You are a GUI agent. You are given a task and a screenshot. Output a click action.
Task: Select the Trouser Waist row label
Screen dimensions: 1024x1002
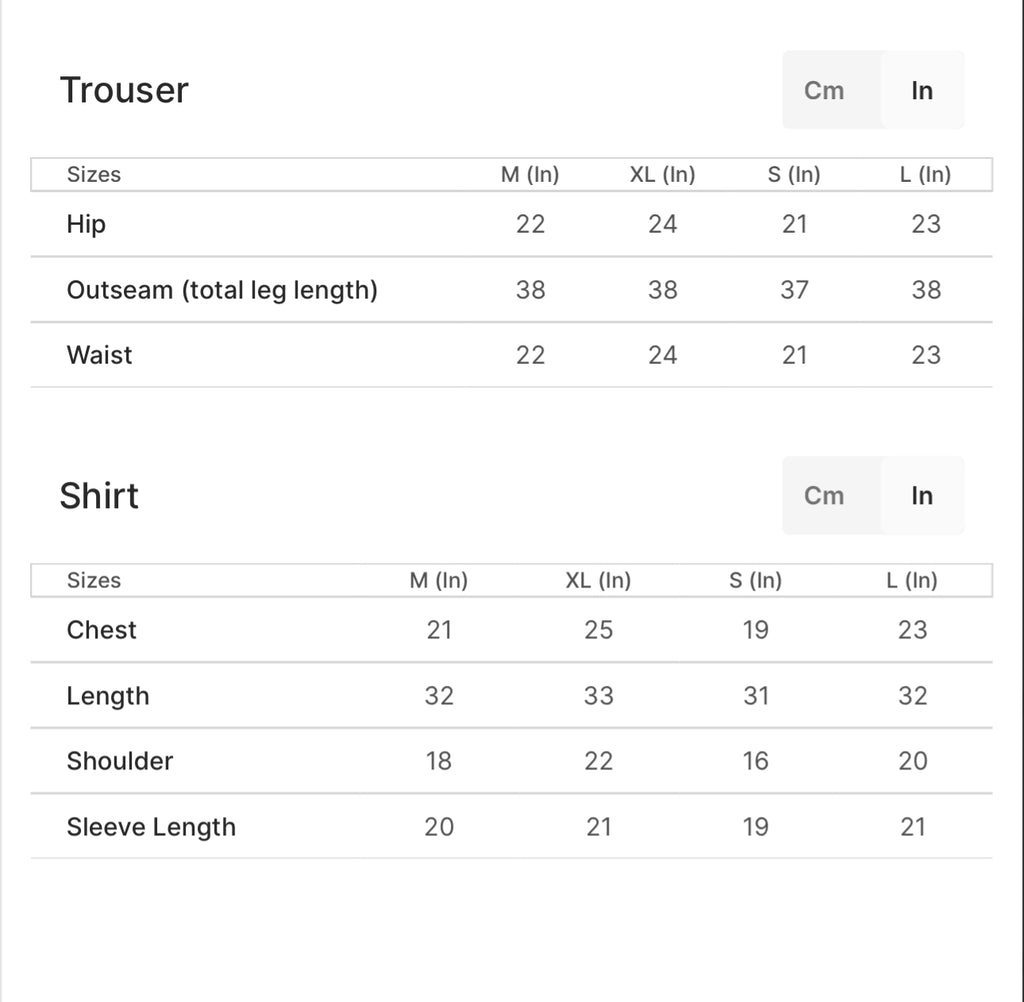tap(99, 355)
